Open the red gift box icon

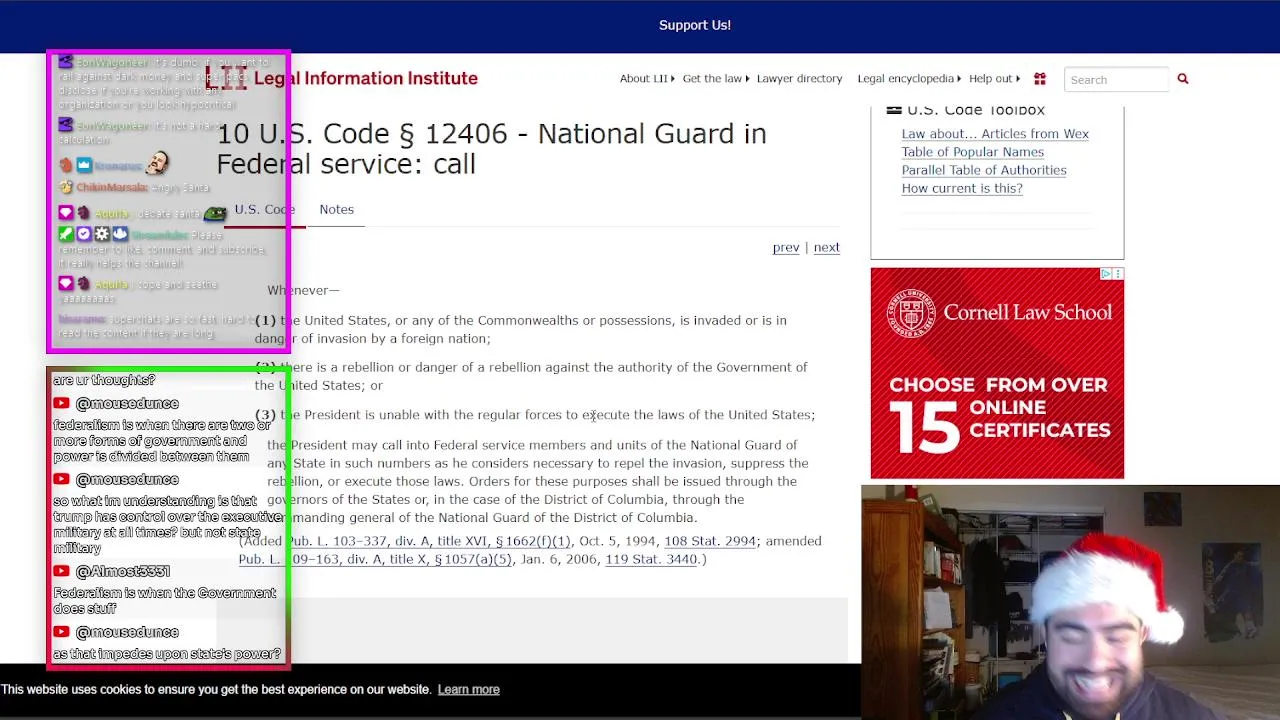1040,79
